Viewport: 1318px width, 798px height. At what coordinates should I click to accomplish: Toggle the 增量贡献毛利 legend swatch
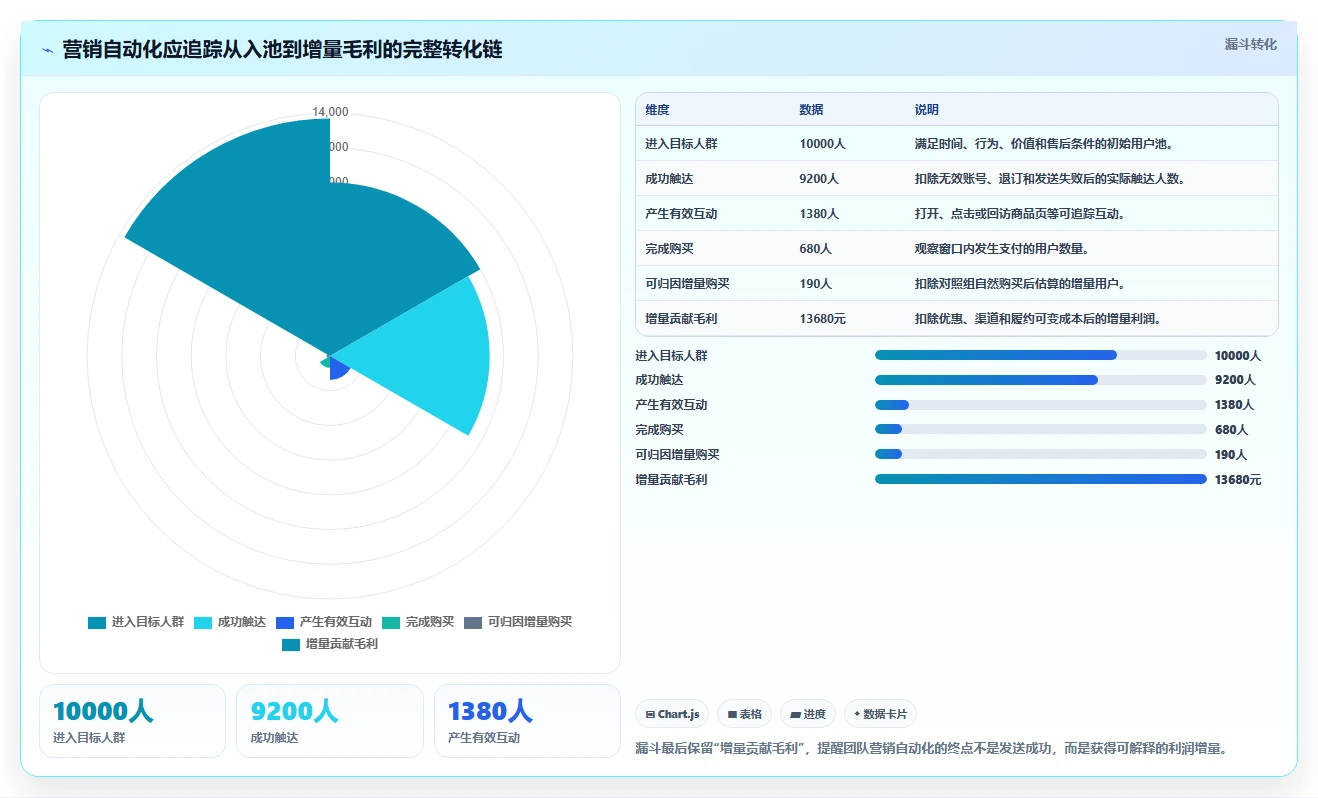click(x=291, y=644)
